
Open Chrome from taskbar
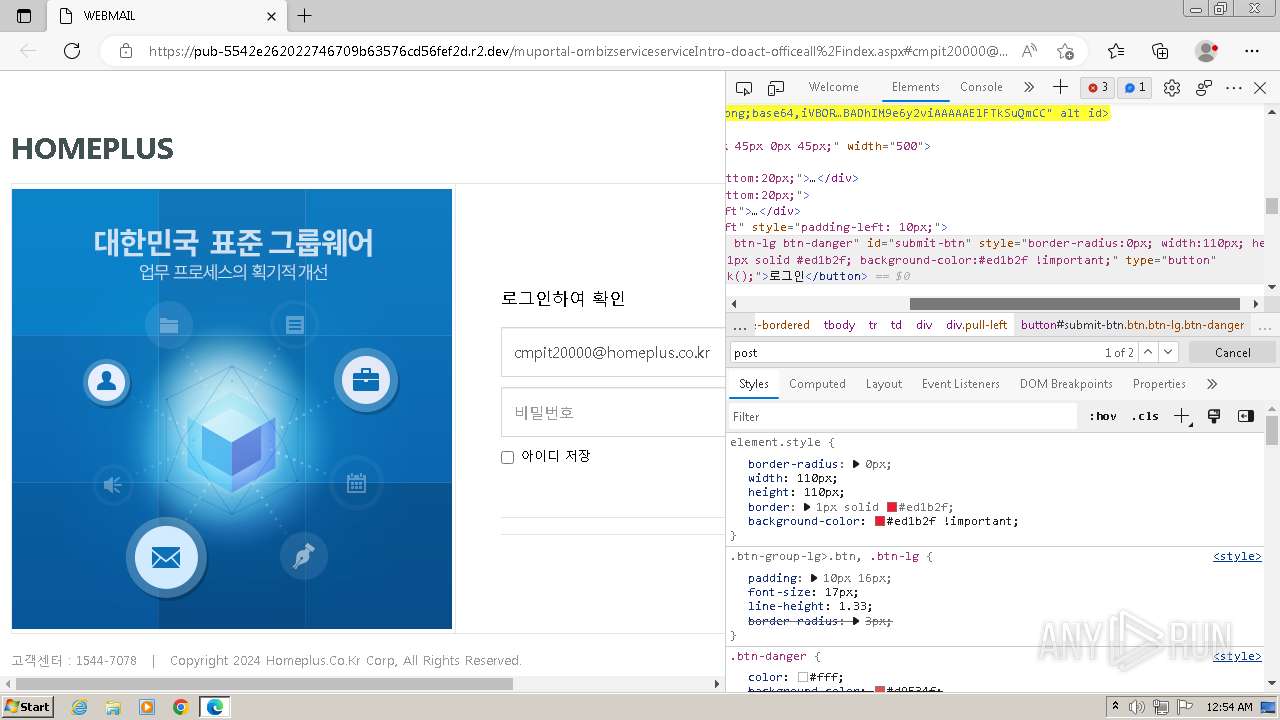181,707
